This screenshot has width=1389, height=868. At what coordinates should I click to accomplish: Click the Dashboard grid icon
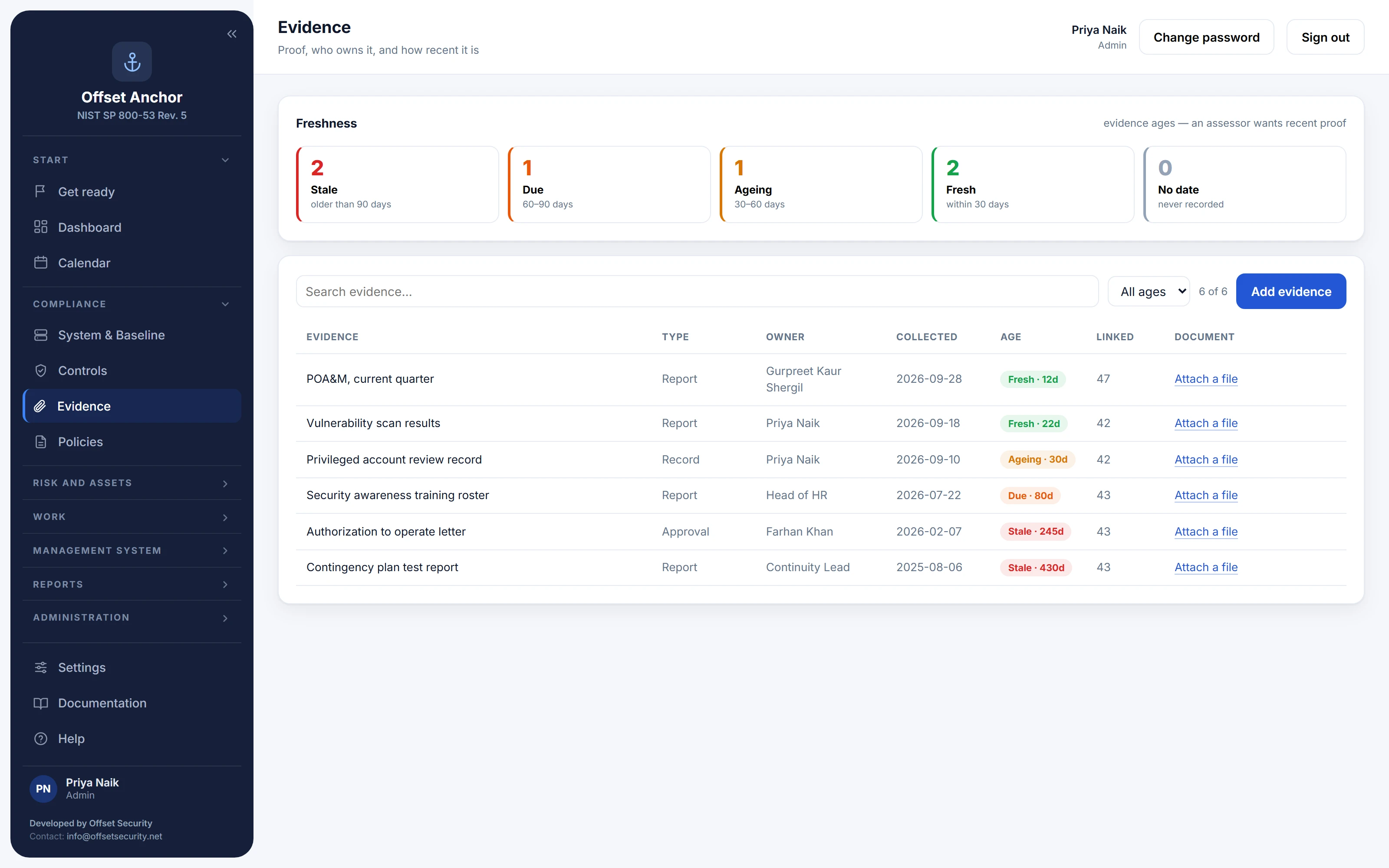tap(40, 227)
